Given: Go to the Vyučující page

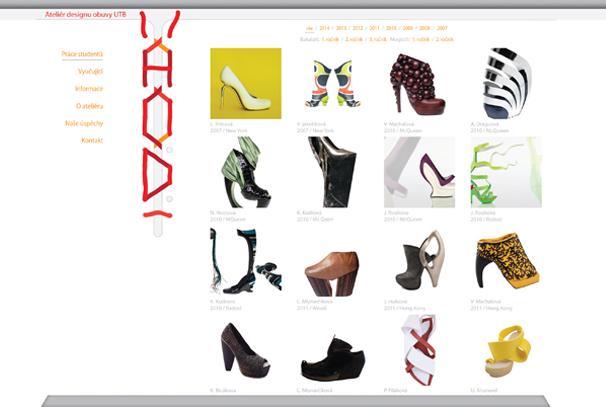Looking at the screenshot, I should (90, 71).
